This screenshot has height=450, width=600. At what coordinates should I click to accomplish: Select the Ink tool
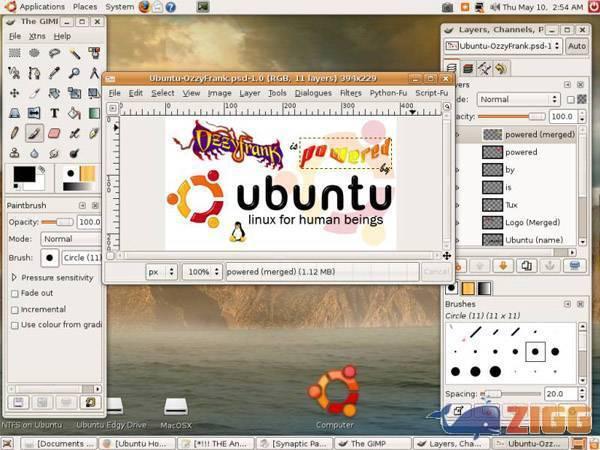(x=94, y=133)
